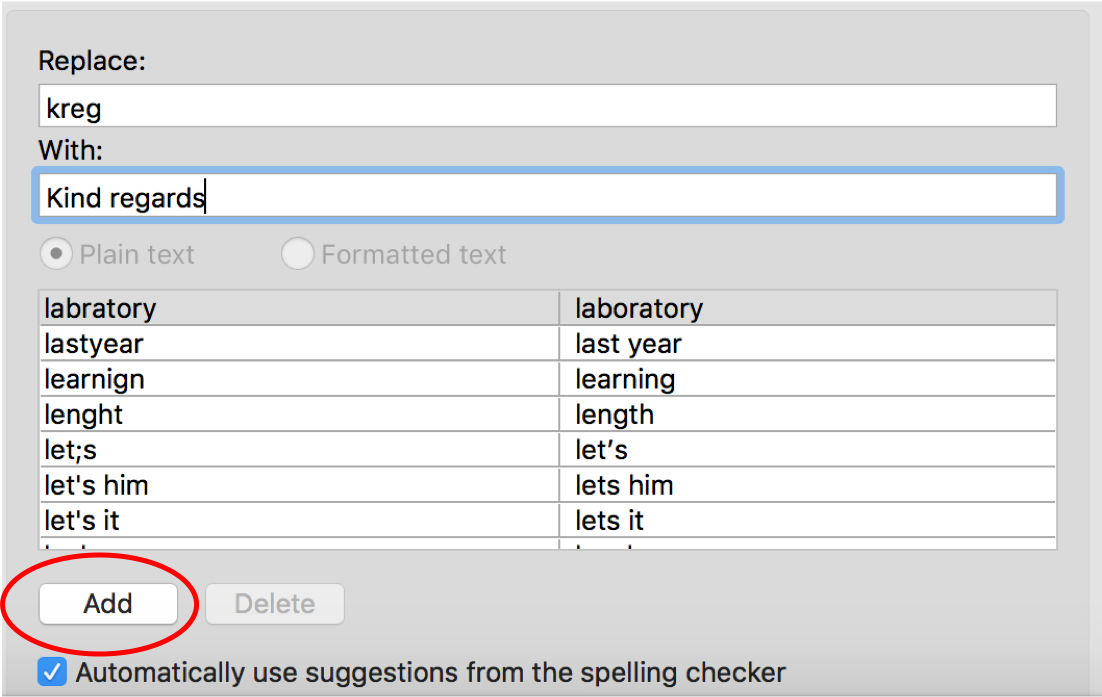Focus the Replace field containing 'kreg'
Viewport: 1102px width, 697px height.
pos(547,106)
